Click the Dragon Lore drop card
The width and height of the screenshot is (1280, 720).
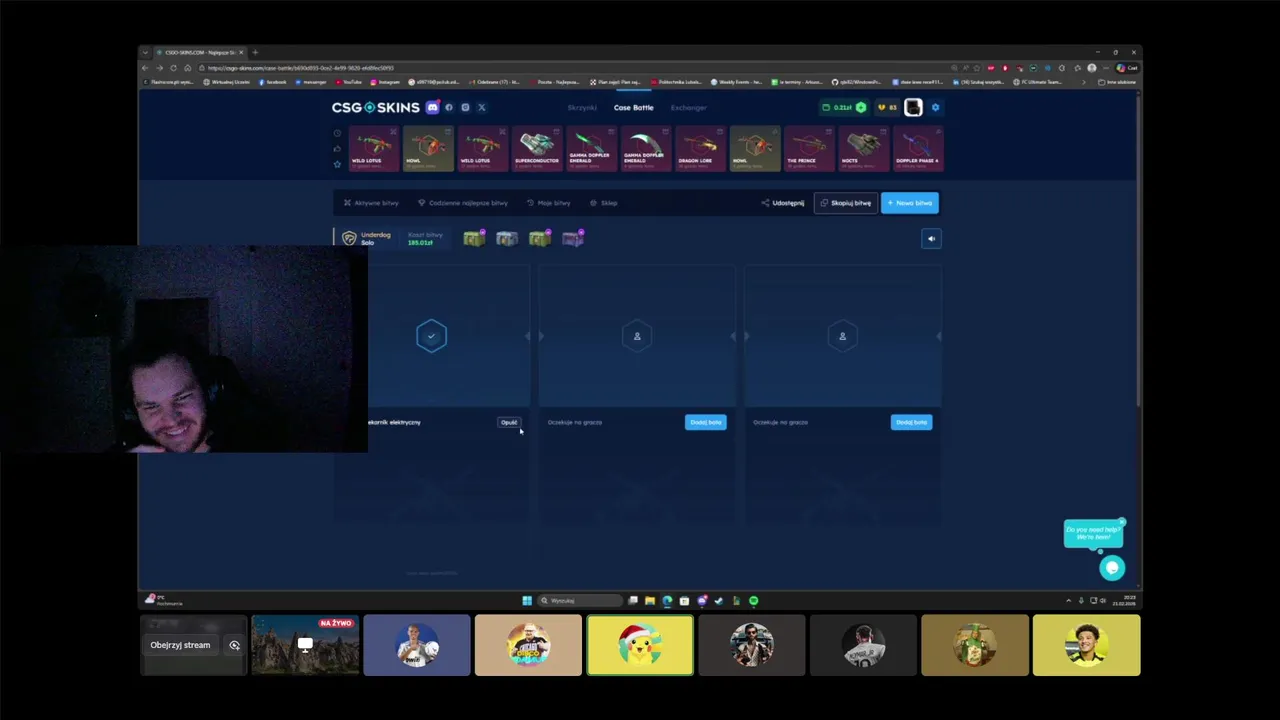point(700,149)
